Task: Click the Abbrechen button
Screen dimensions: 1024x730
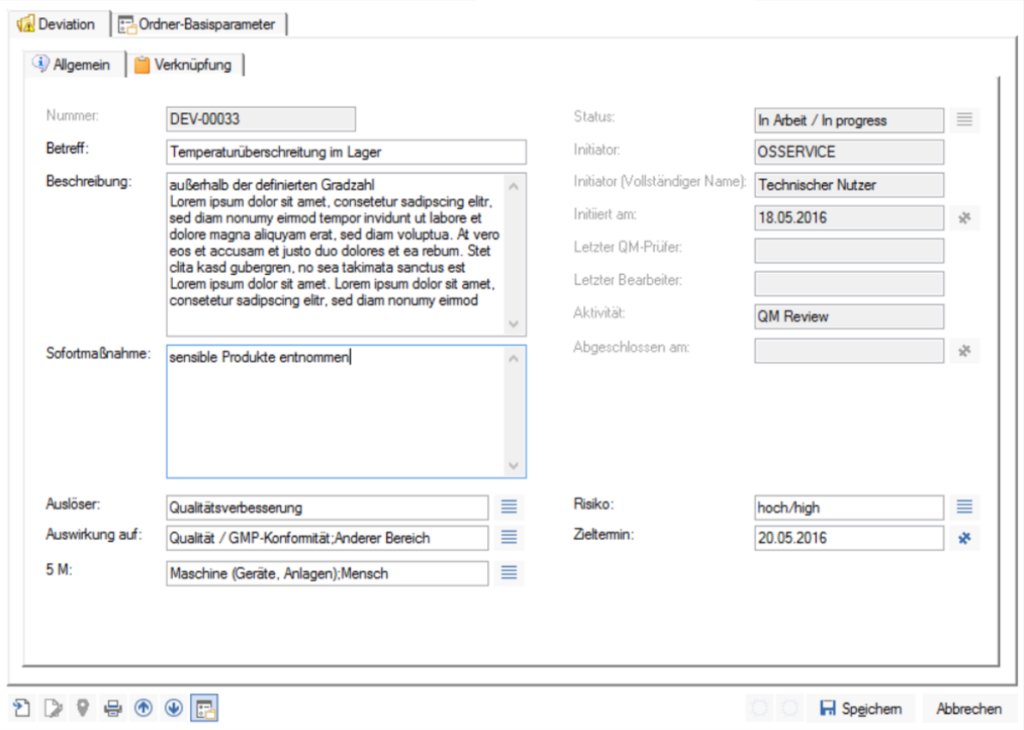Action: tap(968, 709)
